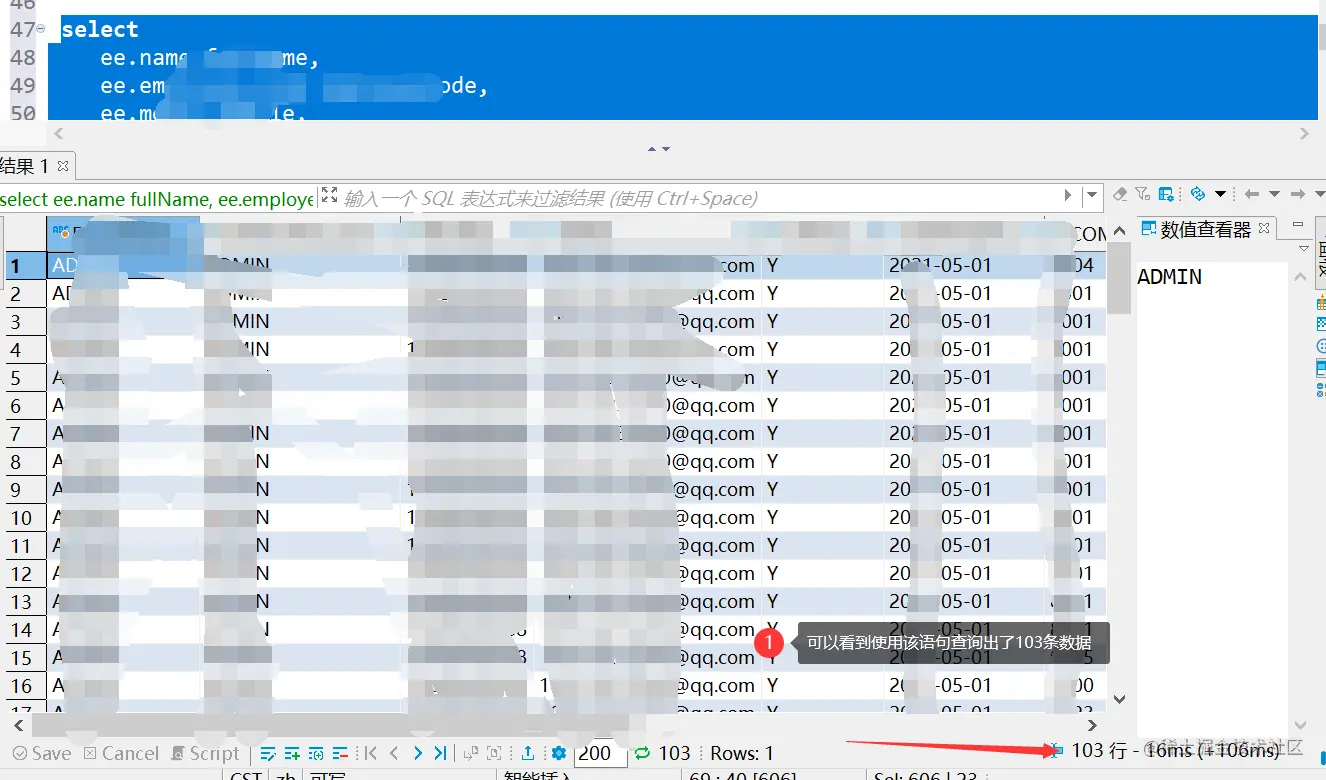The width and height of the screenshot is (1326, 780).
Task: Duplicate the current row icon
Action: (x=316, y=753)
